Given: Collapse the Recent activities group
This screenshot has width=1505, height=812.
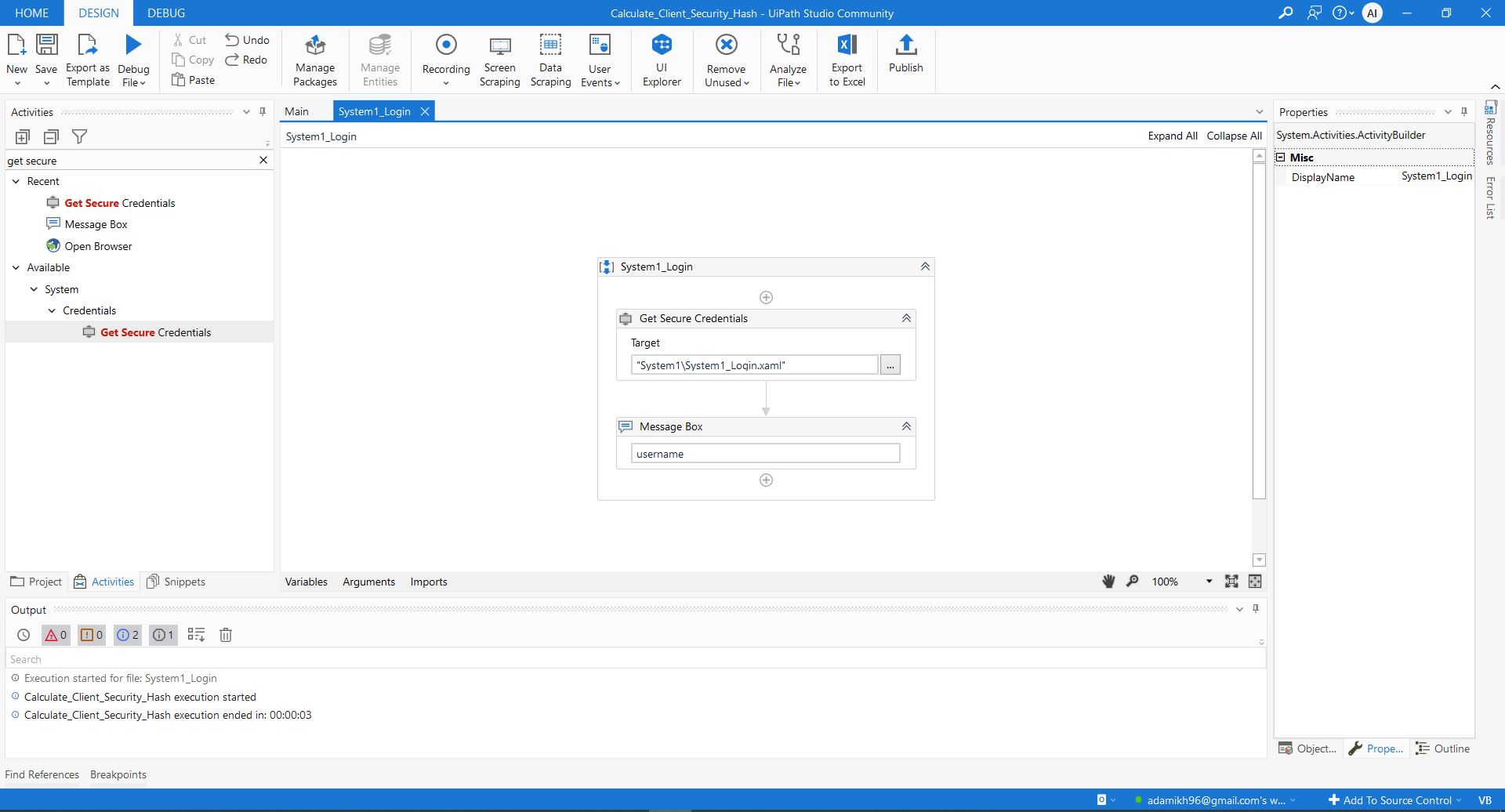Looking at the screenshot, I should 16,181.
